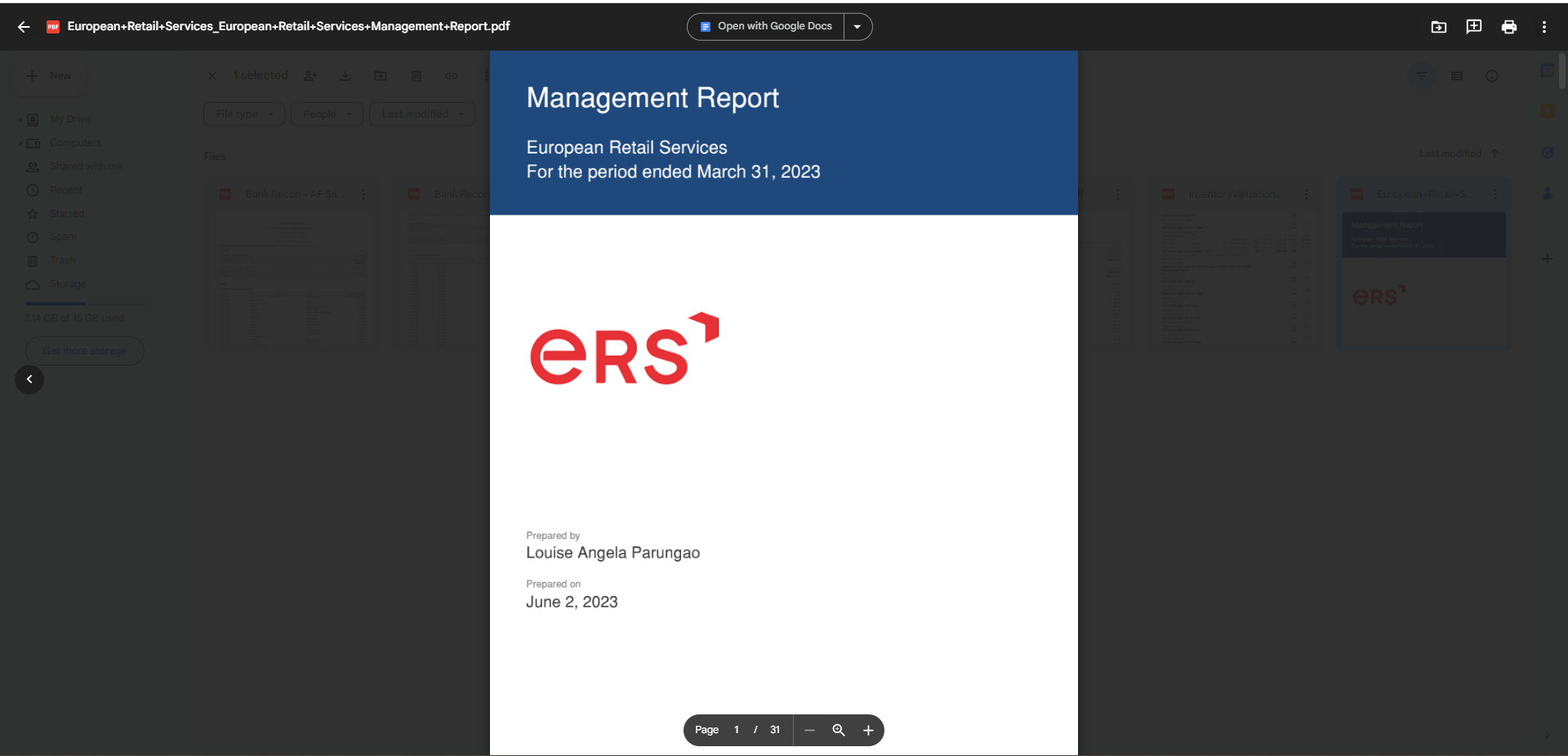Click "Louise Angela Parungao" on the page
The image size is (1568, 756).
612,553
